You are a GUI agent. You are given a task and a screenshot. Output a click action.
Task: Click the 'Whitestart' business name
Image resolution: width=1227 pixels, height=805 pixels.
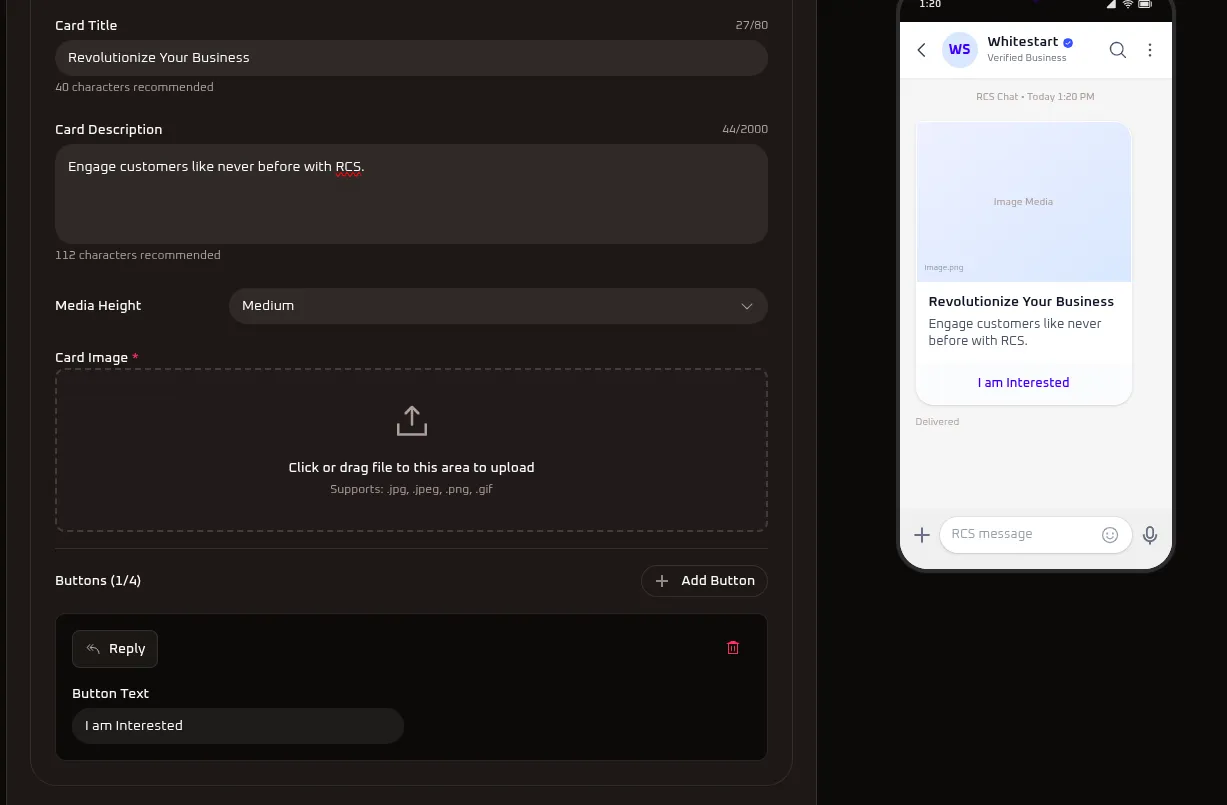[1022, 42]
